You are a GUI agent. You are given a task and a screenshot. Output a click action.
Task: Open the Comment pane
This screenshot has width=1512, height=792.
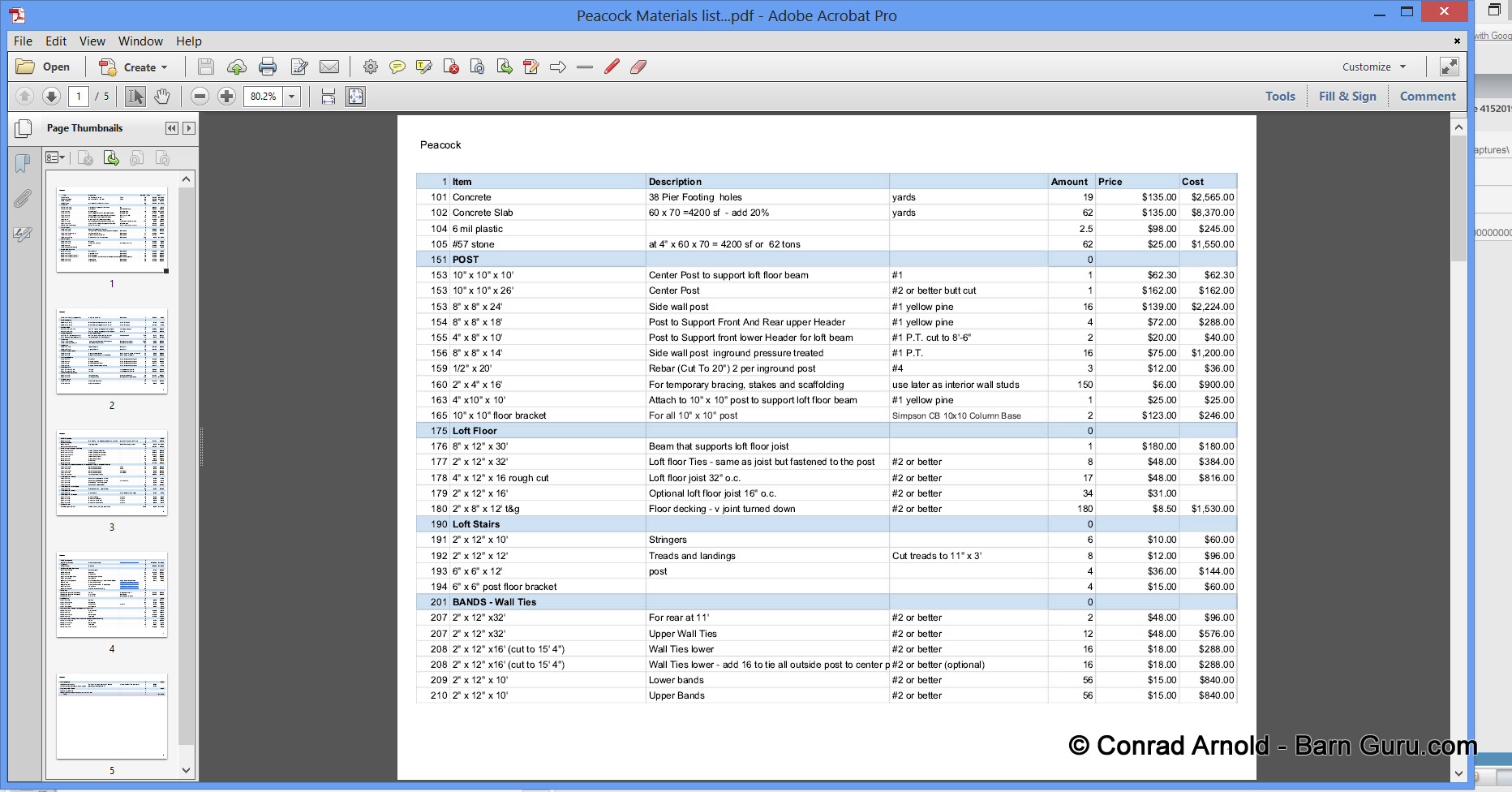pyautogui.click(x=1427, y=97)
